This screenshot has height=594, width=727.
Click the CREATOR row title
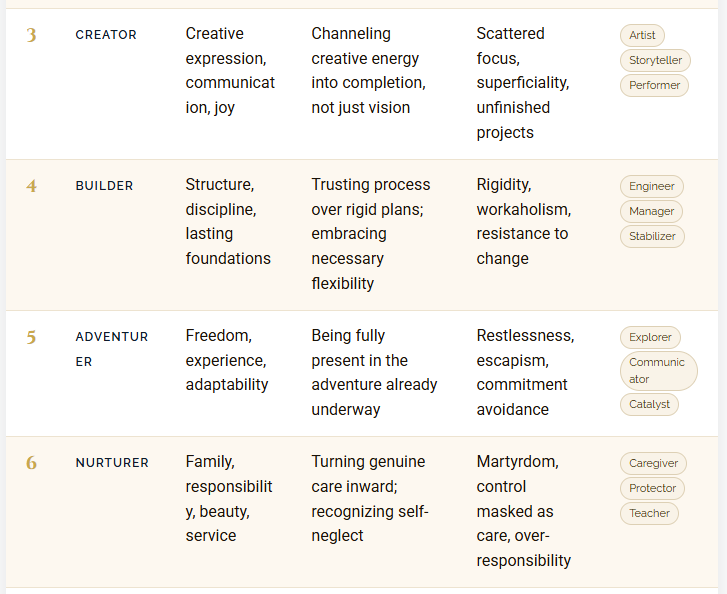tap(106, 35)
